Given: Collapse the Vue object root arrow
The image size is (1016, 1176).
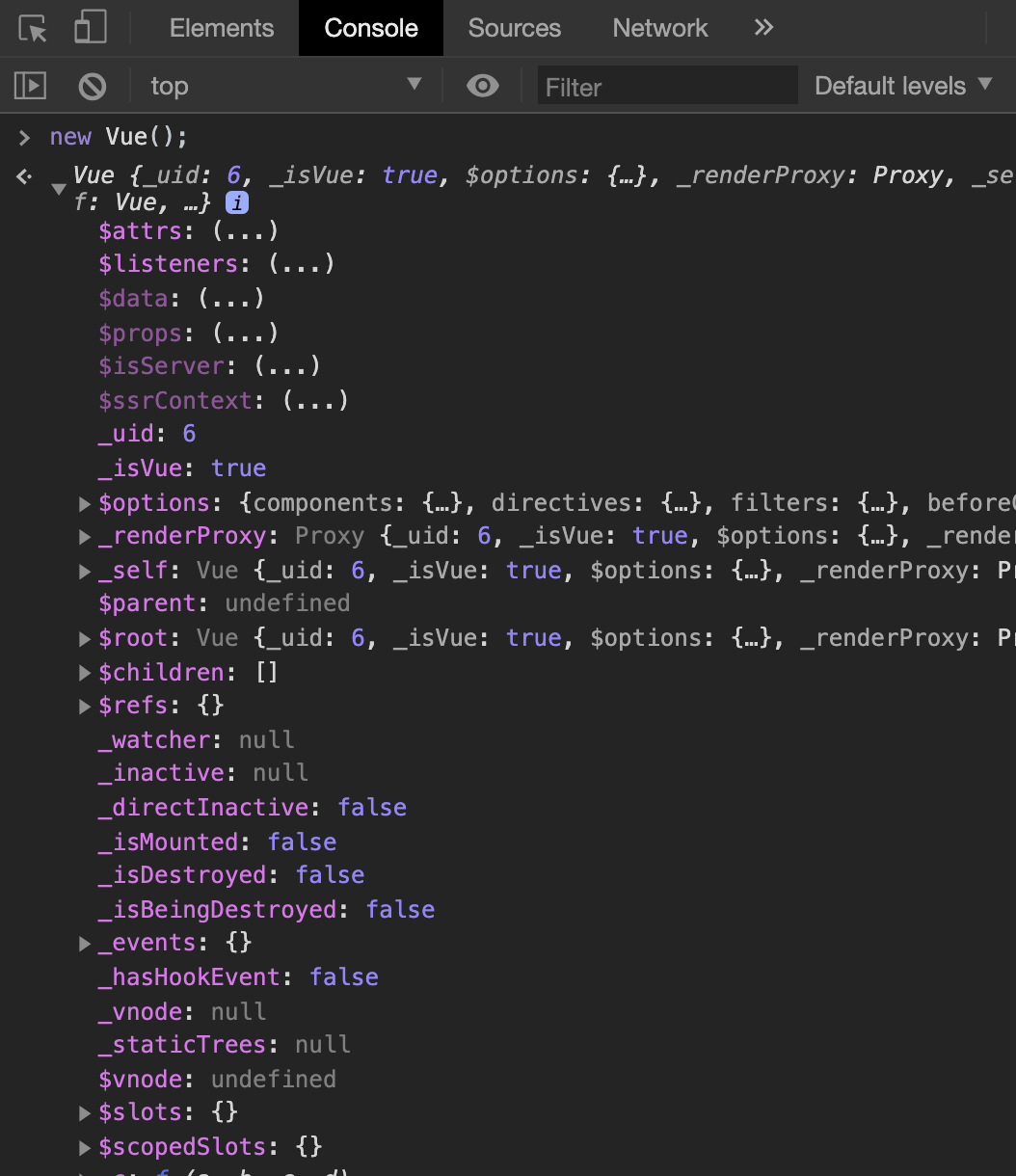Looking at the screenshot, I should (59, 189).
